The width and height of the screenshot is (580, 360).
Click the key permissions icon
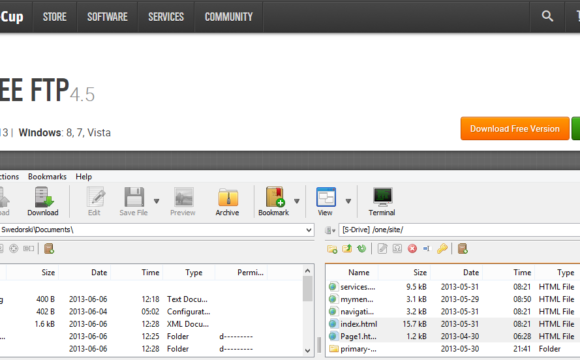pyautogui.click(x=442, y=249)
